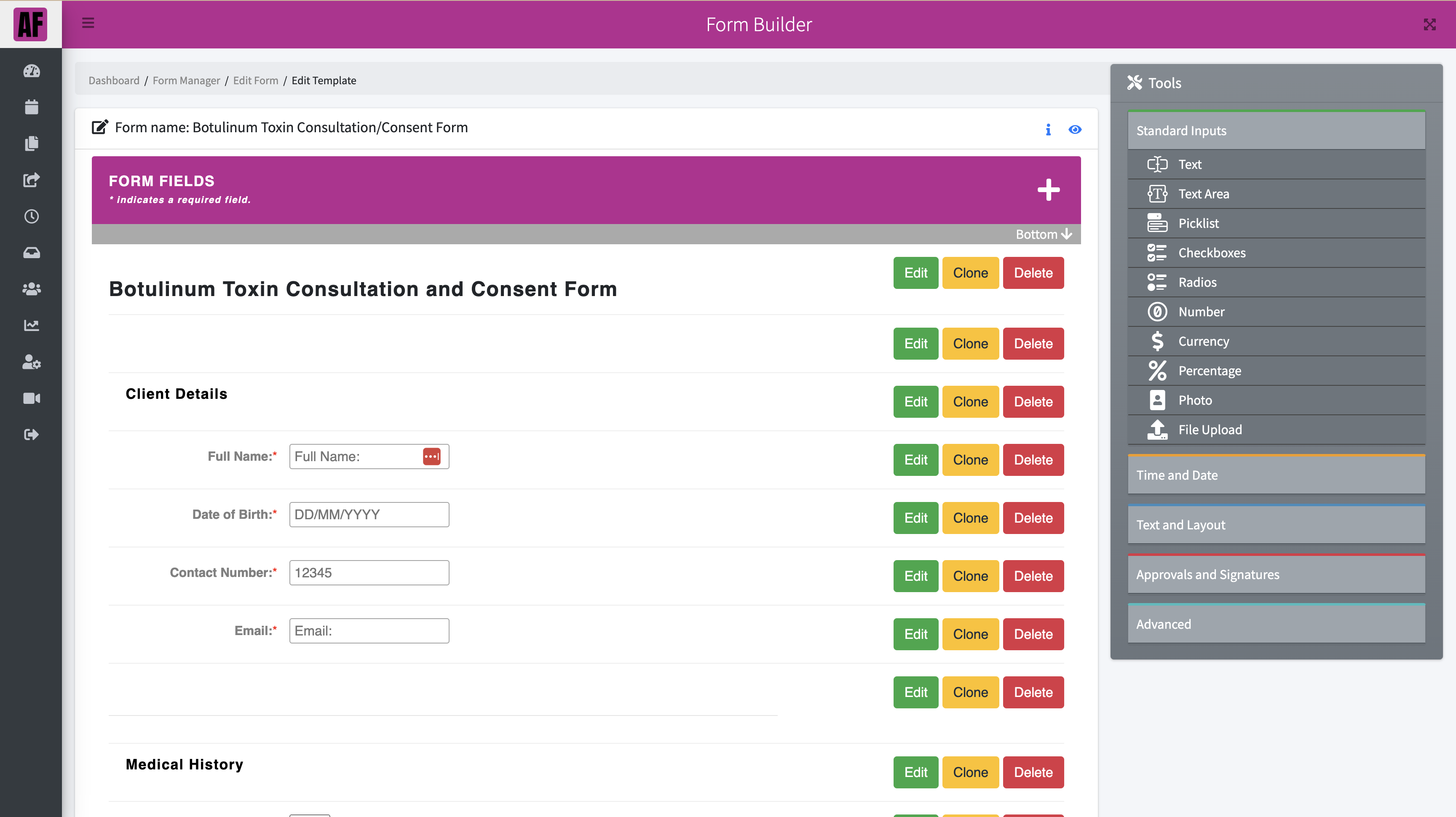Expand the Approvals and Signatures section
Viewport: 1456px width, 817px height.
point(1276,574)
